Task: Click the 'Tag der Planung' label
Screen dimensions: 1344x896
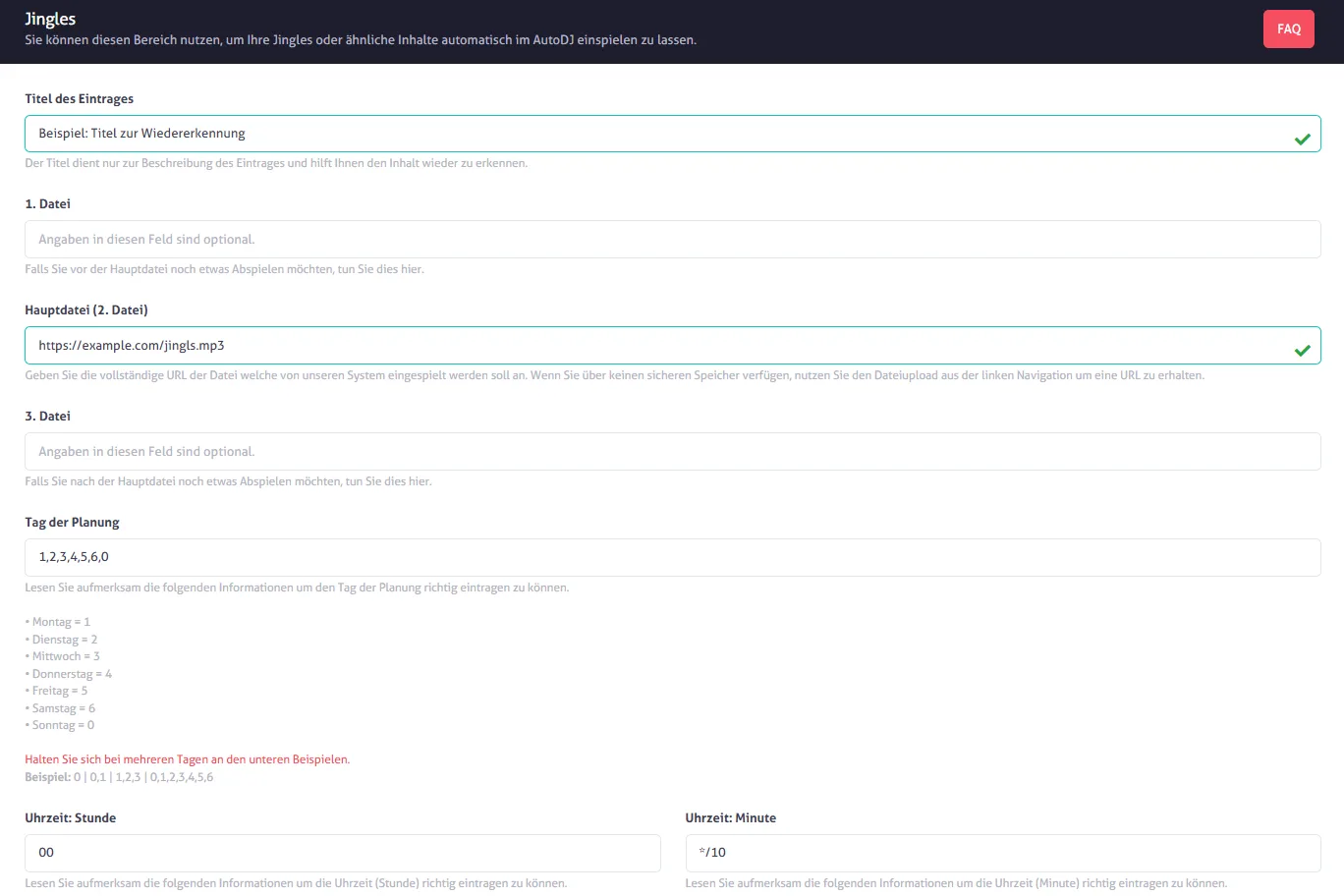Action: pos(72,523)
